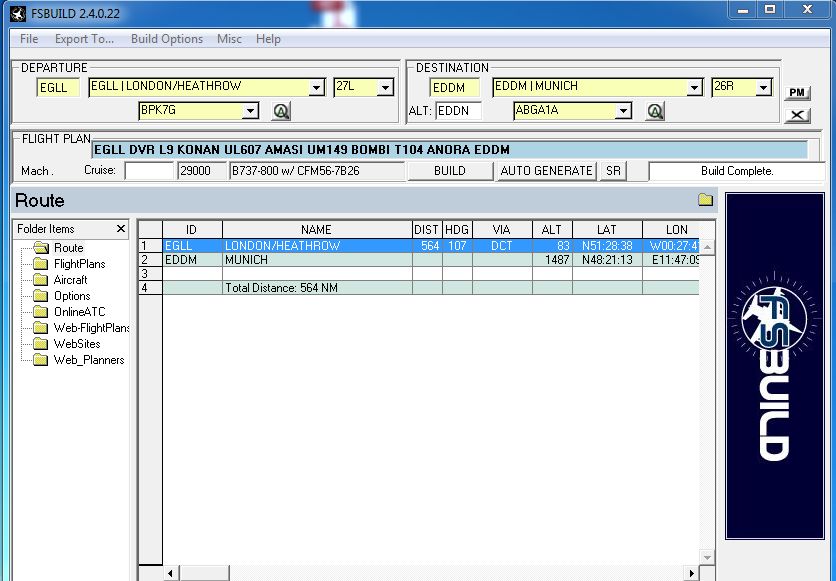Select the Options tree item
The image size is (836, 581).
click(72, 296)
